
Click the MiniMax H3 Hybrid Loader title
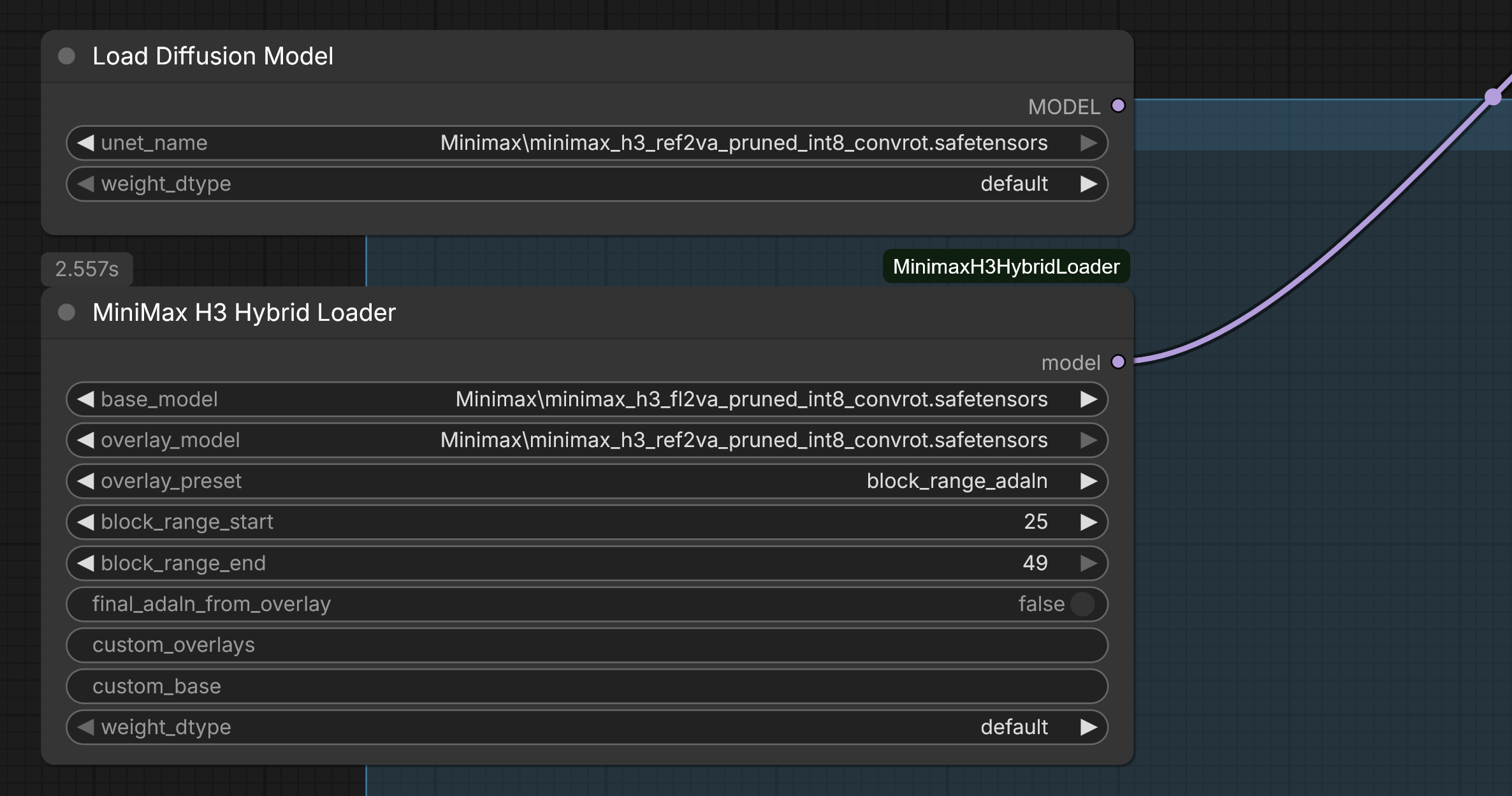click(244, 313)
